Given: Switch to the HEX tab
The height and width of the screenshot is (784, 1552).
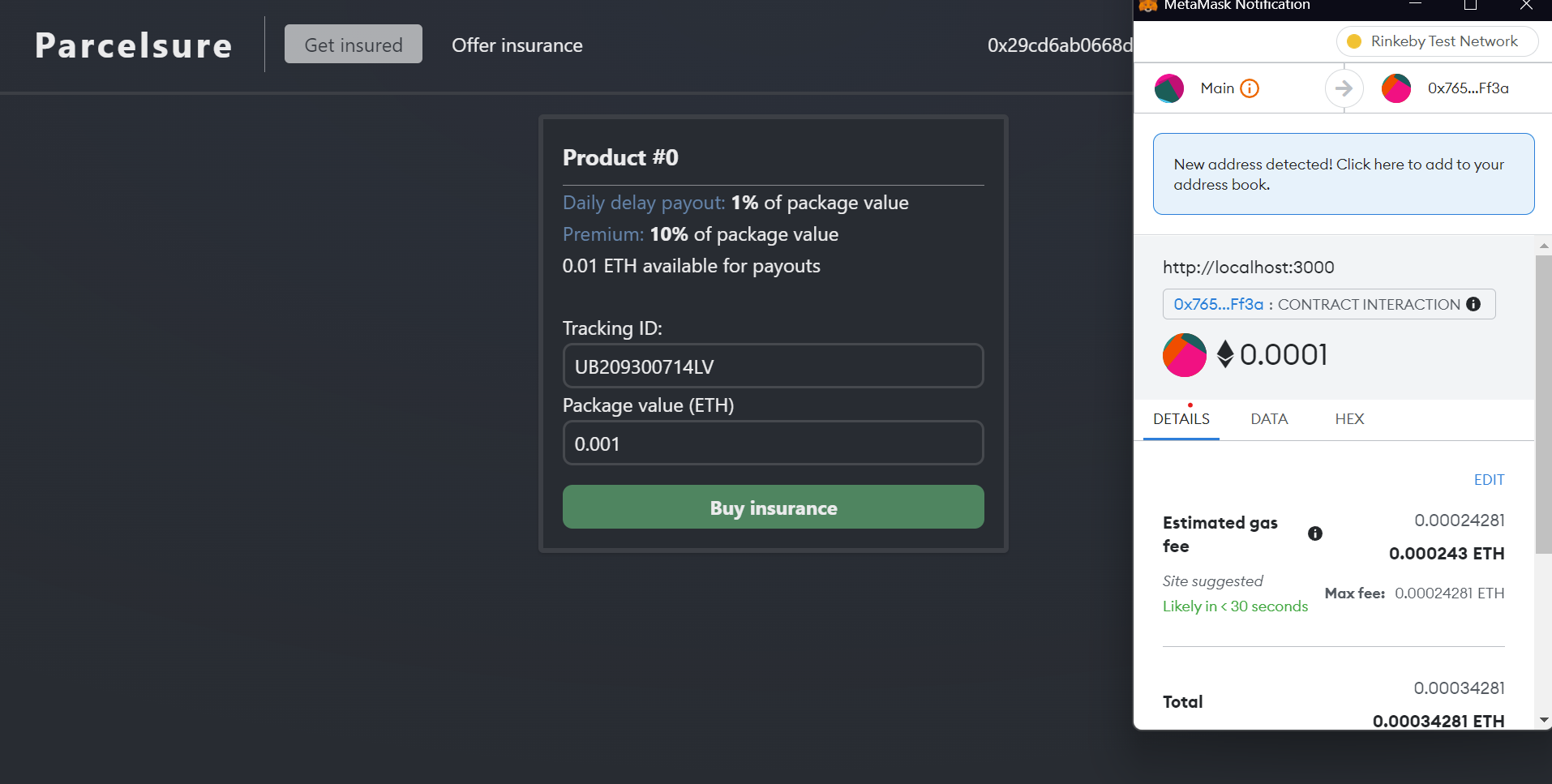Looking at the screenshot, I should 1349,419.
